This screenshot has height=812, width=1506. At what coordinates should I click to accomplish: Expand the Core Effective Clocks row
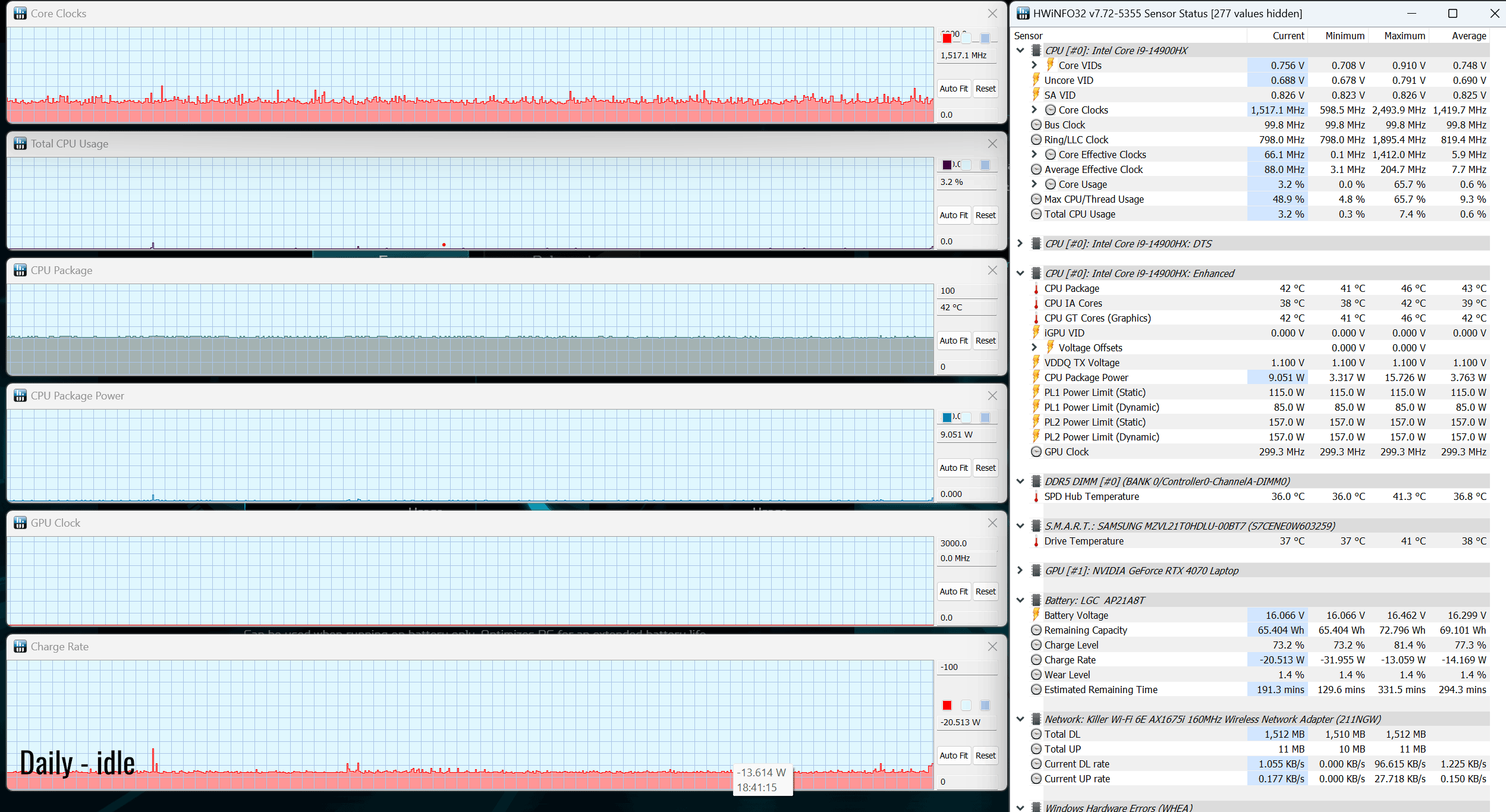[x=1035, y=155]
